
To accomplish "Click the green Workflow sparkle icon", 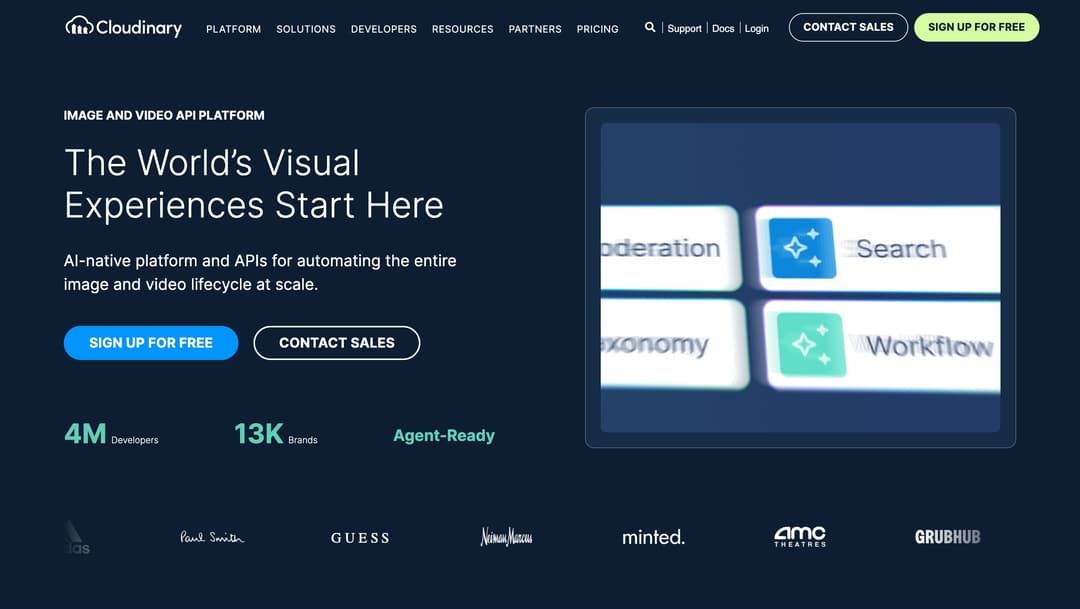I will click(x=811, y=344).
